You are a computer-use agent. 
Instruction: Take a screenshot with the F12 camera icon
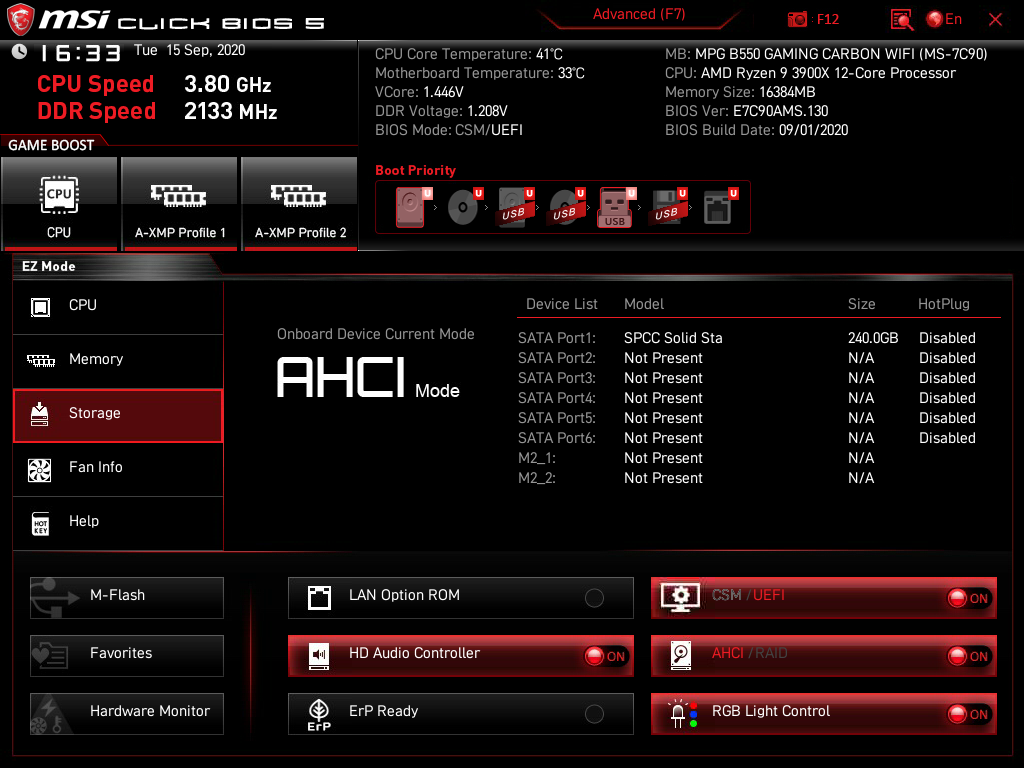tap(797, 20)
